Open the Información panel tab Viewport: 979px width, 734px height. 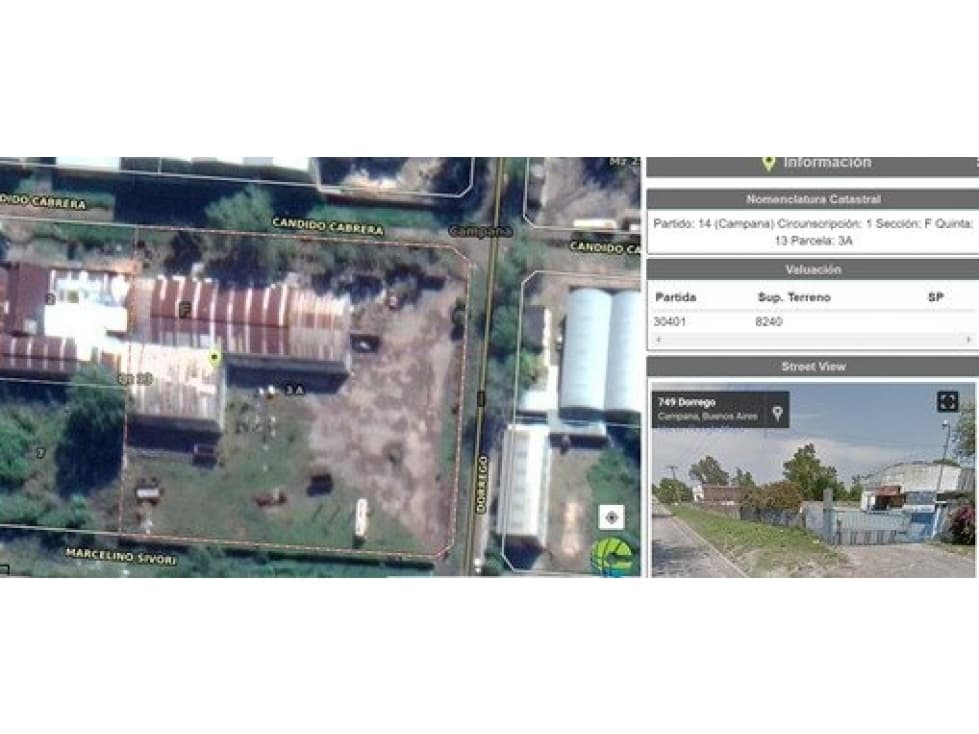point(826,162)
